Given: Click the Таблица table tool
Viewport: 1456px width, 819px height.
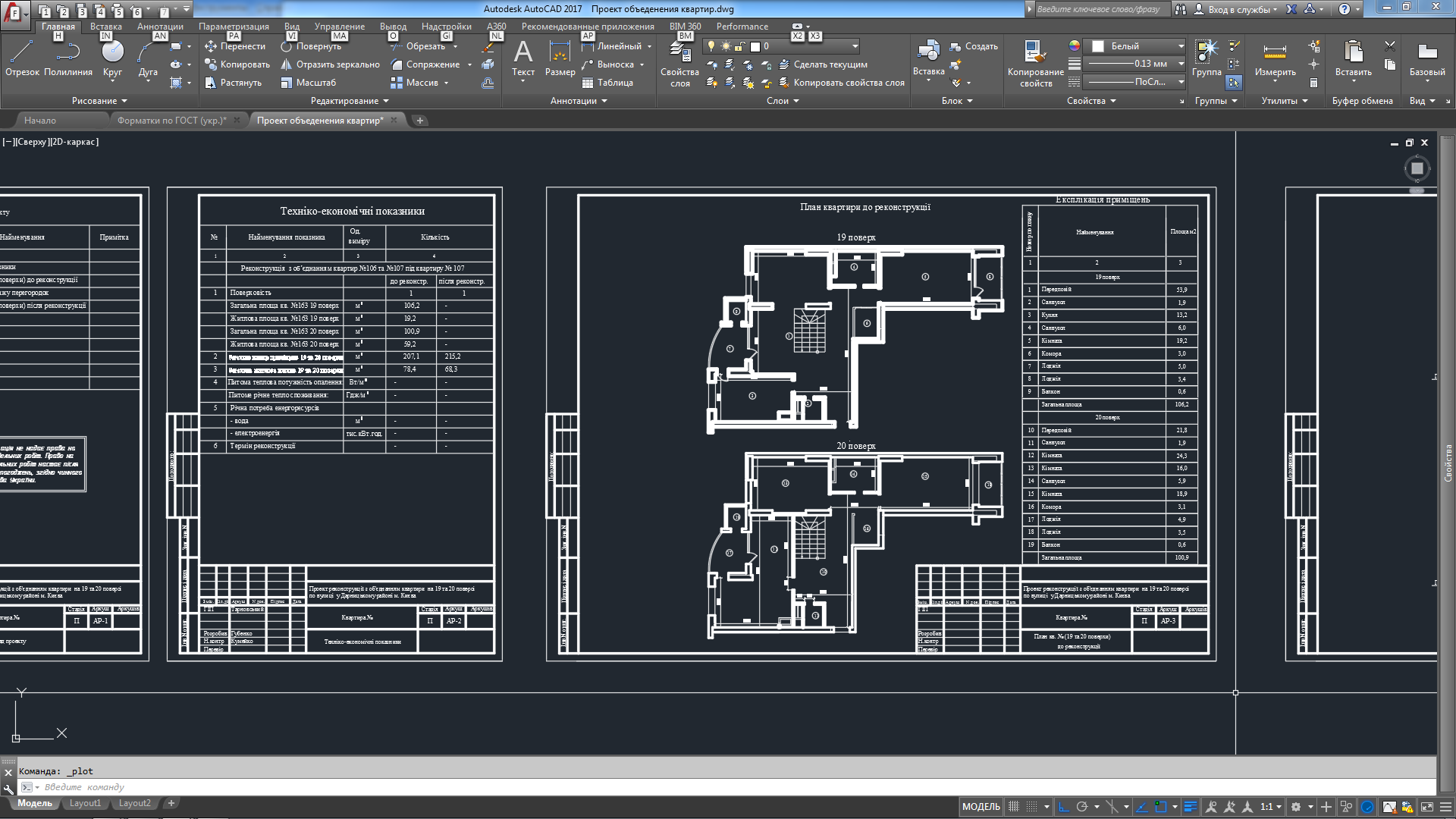Looking at the screenshot, I should coord(607,83).
